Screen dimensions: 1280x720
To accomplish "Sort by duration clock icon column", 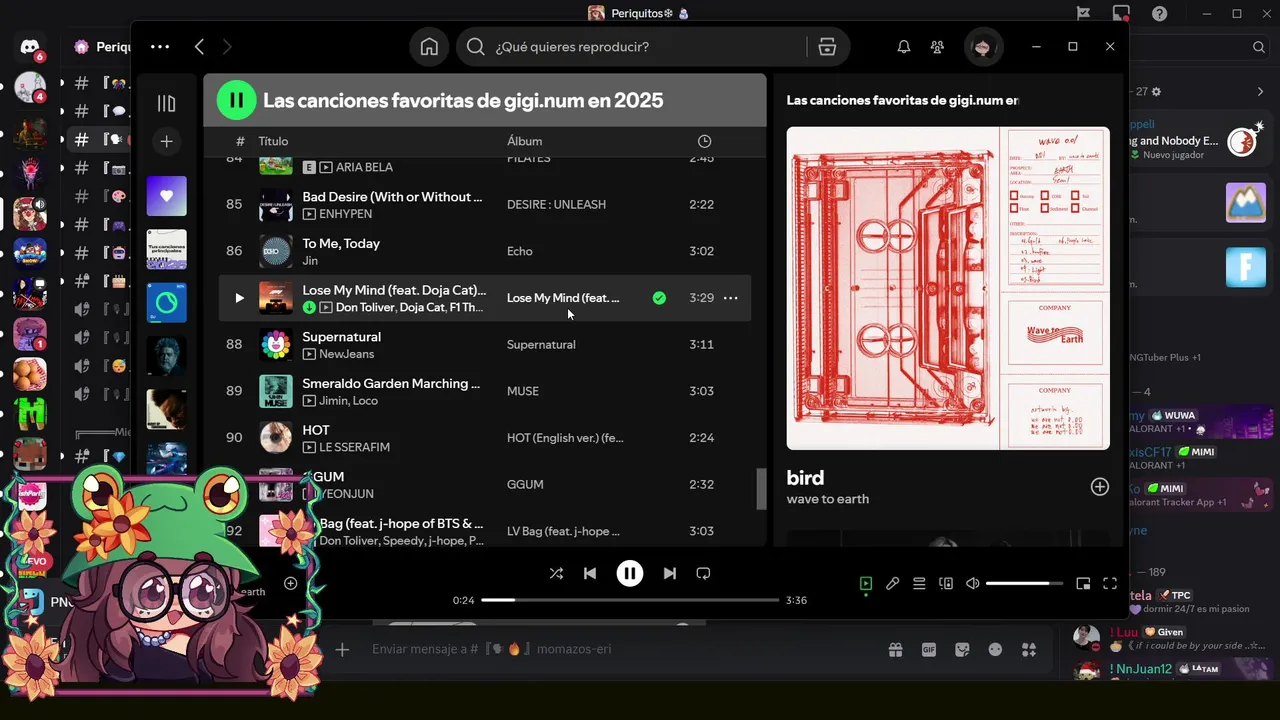I will point(705,141).
